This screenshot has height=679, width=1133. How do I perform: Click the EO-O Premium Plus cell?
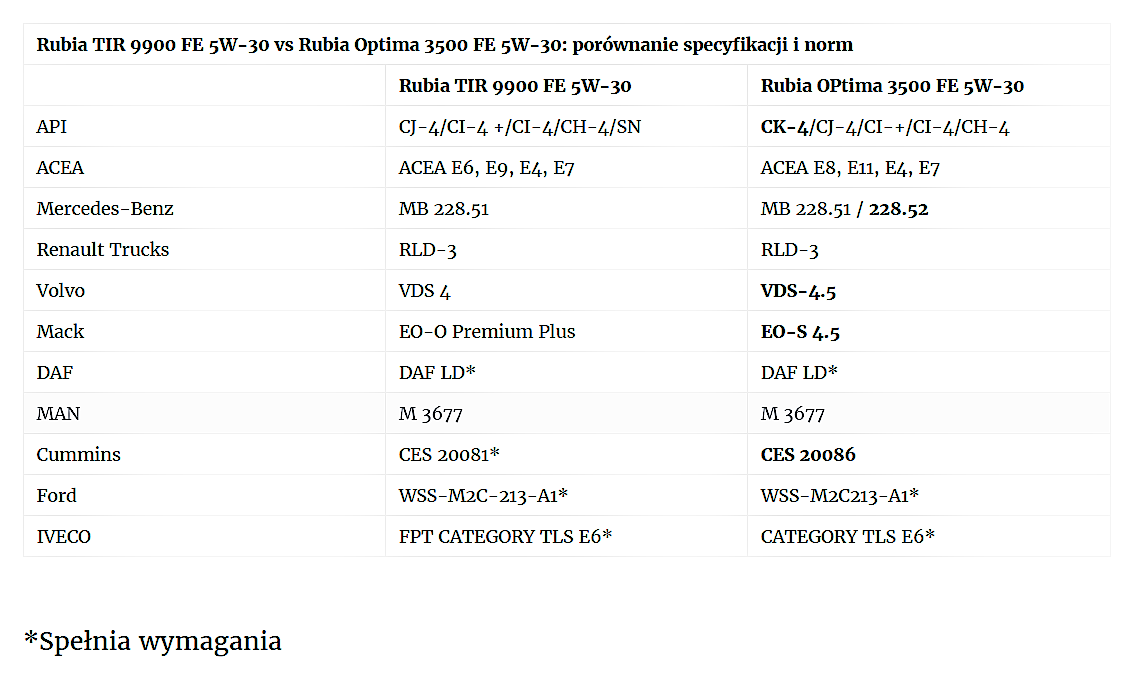487,332
